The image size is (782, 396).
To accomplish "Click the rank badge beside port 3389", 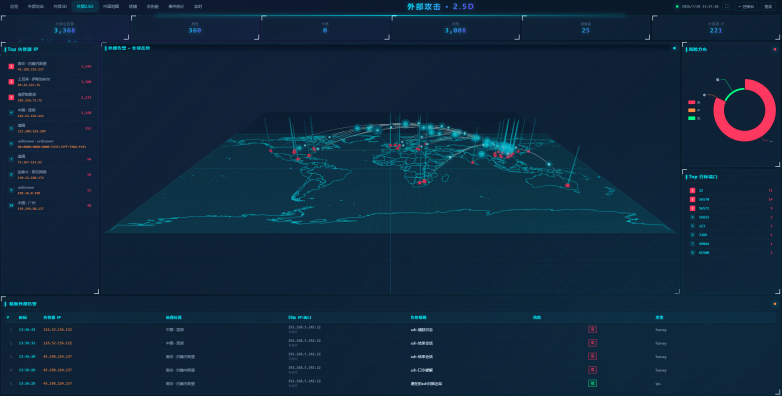I will click(x=692, y=235).
